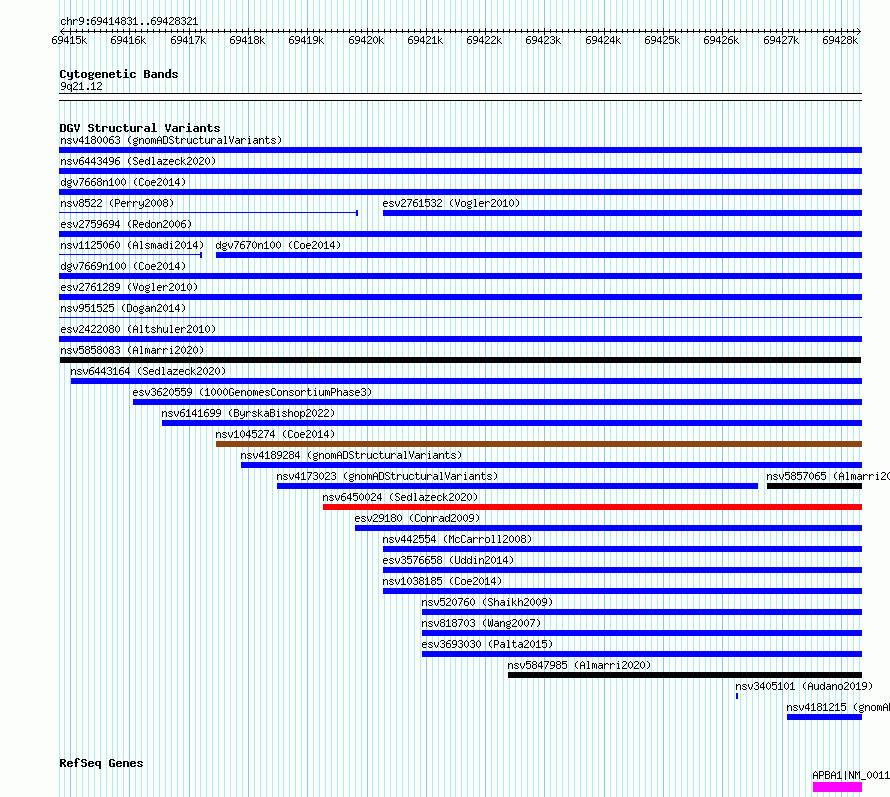Select nsv6141699 (ByrskaBishop2022) label
Viewport: 890px width, 797px height.
pyautogui.click(x=248, y=413)
